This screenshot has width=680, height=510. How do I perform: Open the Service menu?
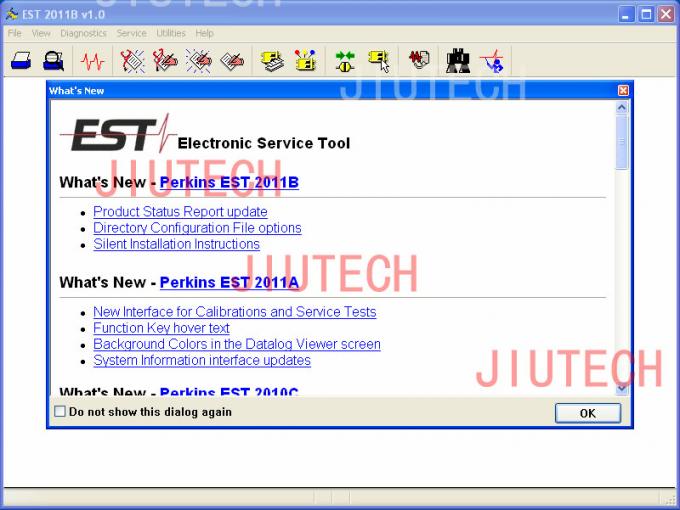[x=131, y=33]
